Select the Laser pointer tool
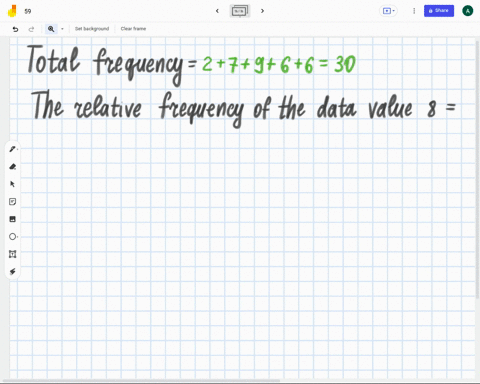Image resolution: width=480 pixels, height=384 pixels. pyautogui.click(x=13, y=272)
